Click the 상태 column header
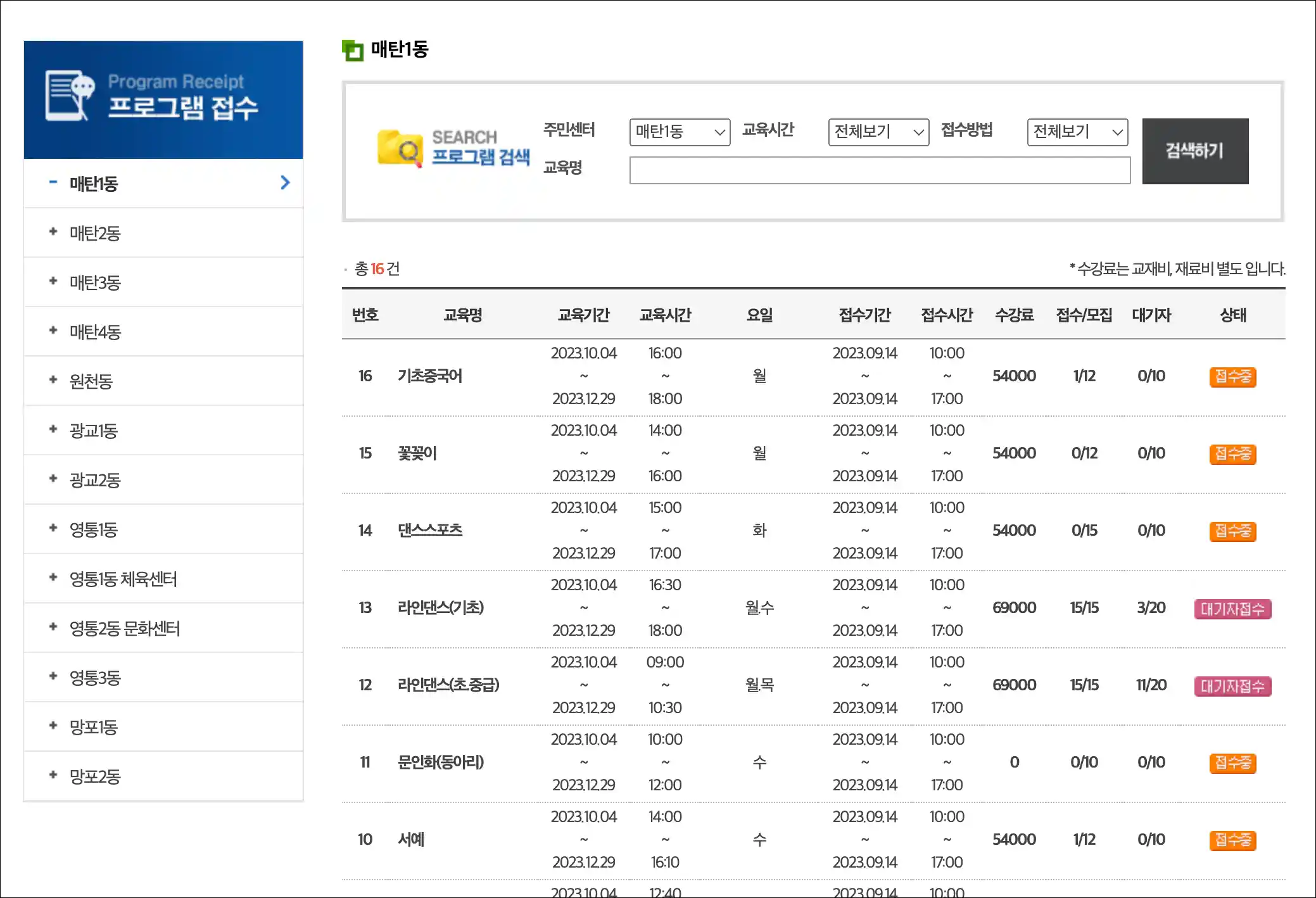 [1233, 315]
